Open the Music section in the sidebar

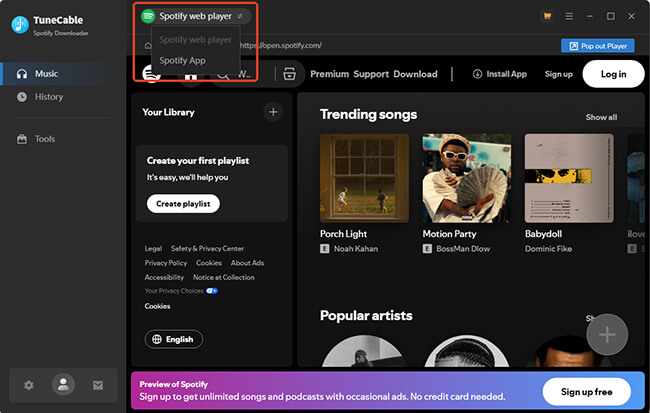click(63, 74)
